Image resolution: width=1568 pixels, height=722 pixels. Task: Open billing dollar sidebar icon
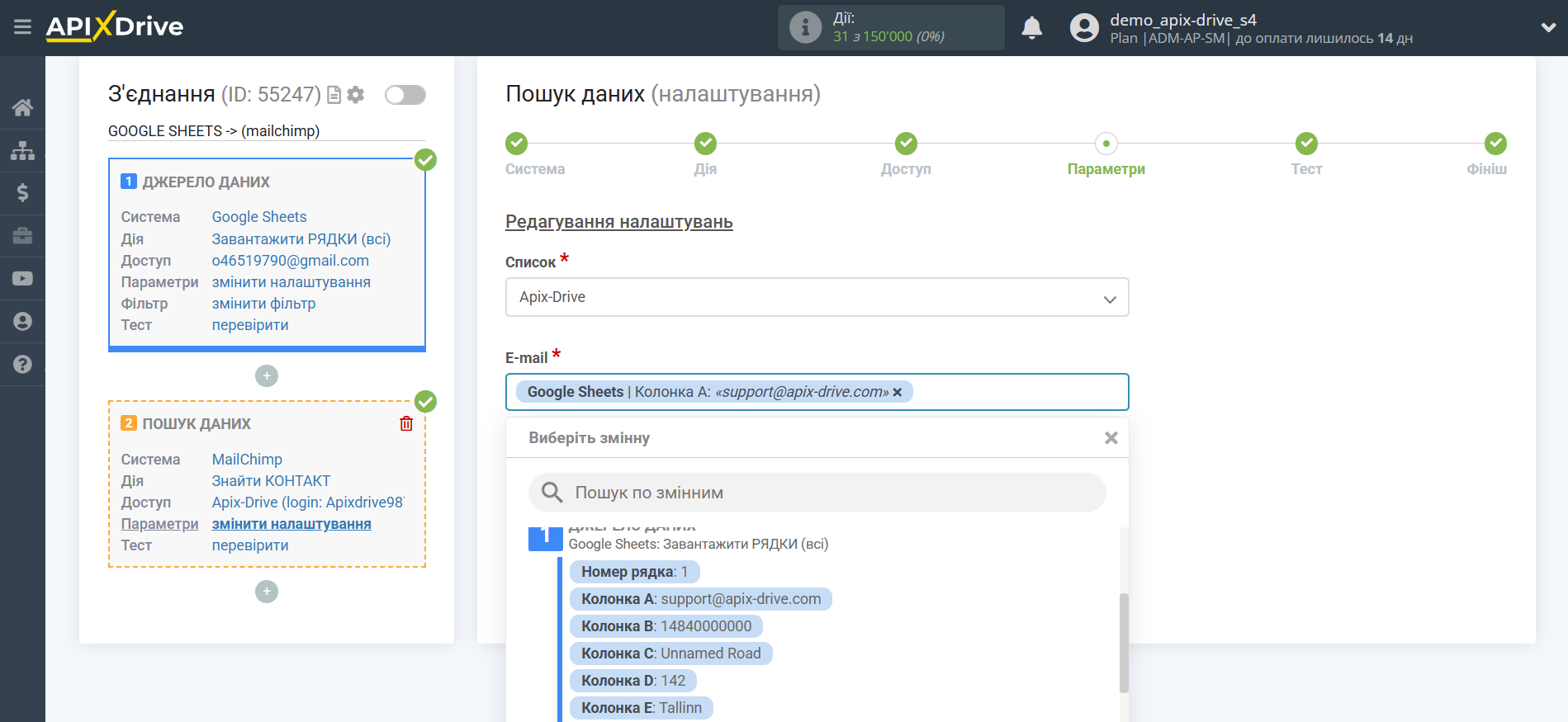click(22, 193)
